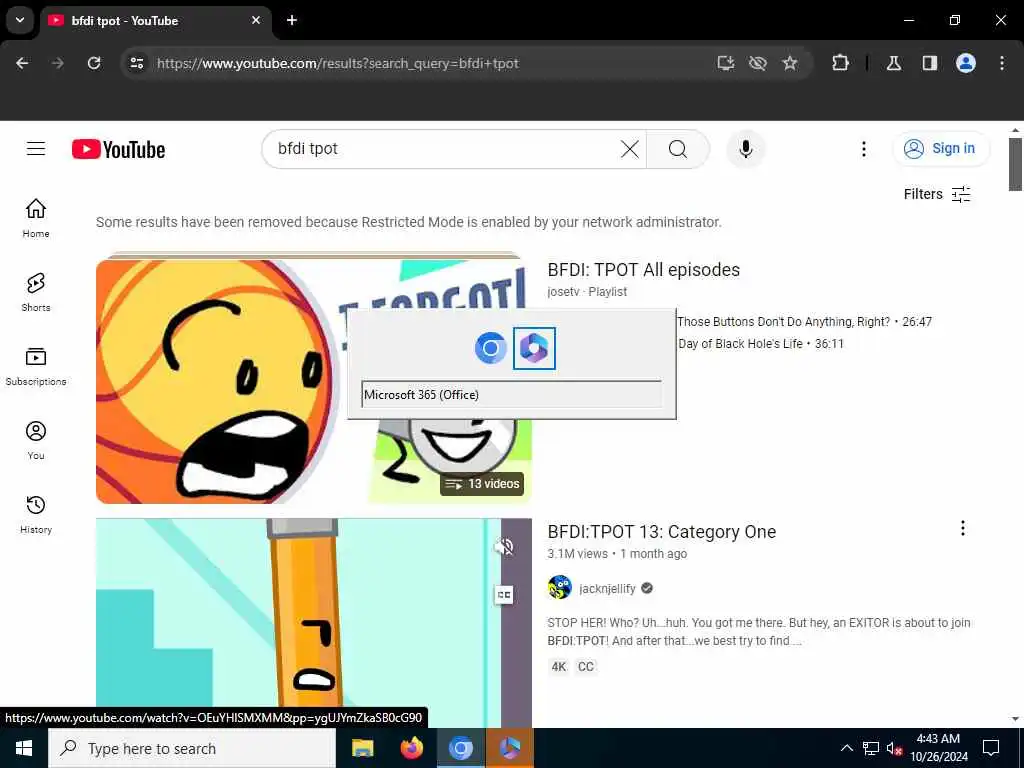The image size is (1024, 768).
Task: Unmute the video preview
Action: [504, 547]
